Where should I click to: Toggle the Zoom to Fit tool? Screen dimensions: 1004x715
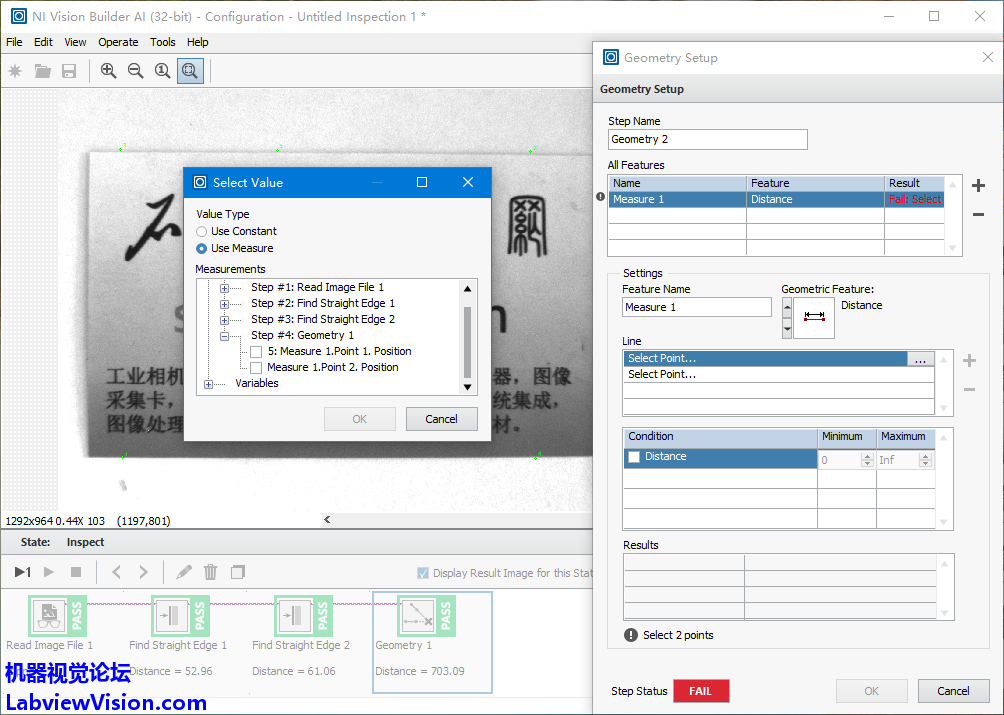(190, 71)
